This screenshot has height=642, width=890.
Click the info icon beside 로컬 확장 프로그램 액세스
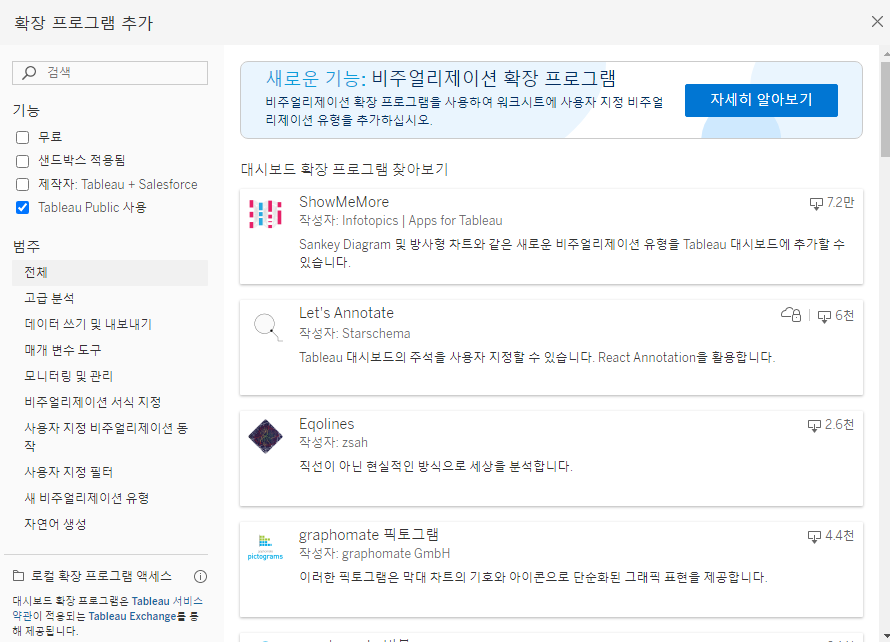click(200, 577)
